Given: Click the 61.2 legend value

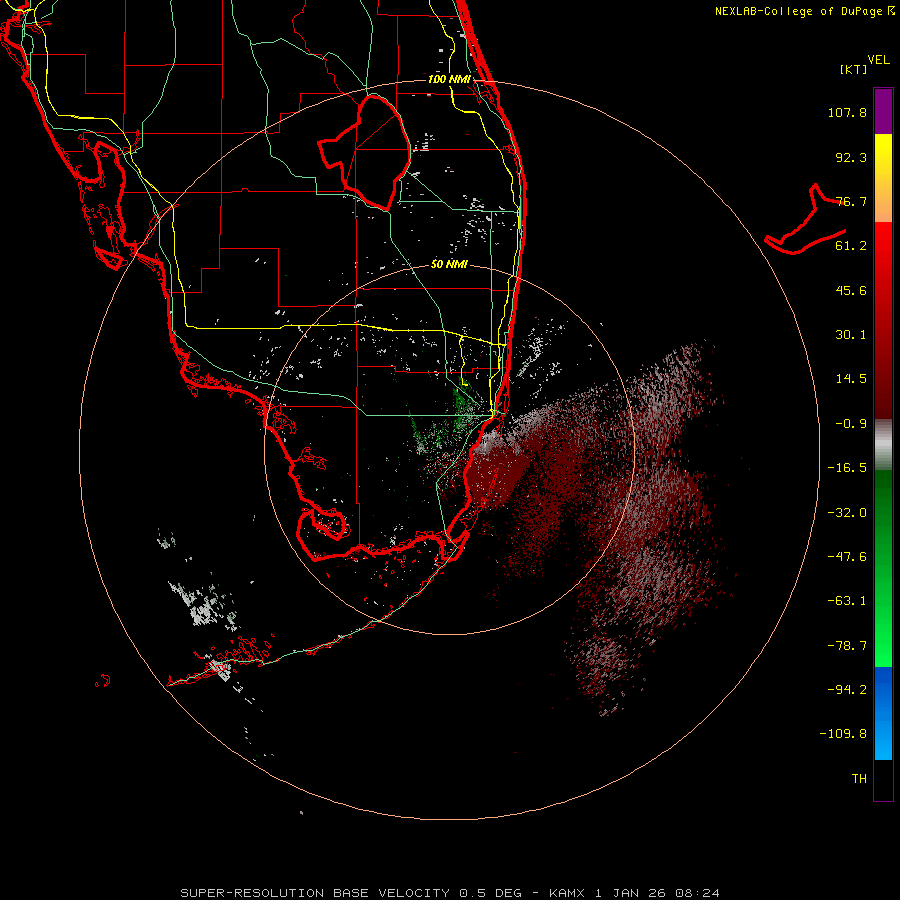Looking at the screenshot, I should click(851, 246).
